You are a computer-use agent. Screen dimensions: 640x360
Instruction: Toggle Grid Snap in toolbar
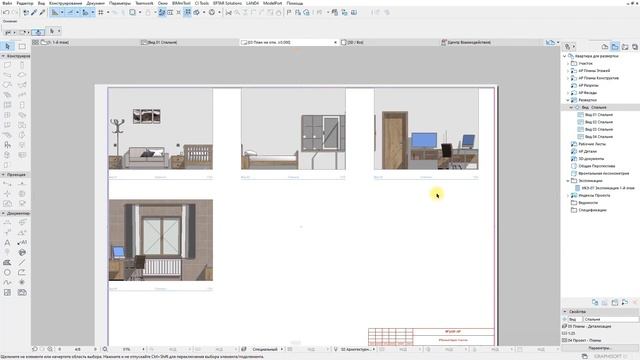[x=100, y=13]
